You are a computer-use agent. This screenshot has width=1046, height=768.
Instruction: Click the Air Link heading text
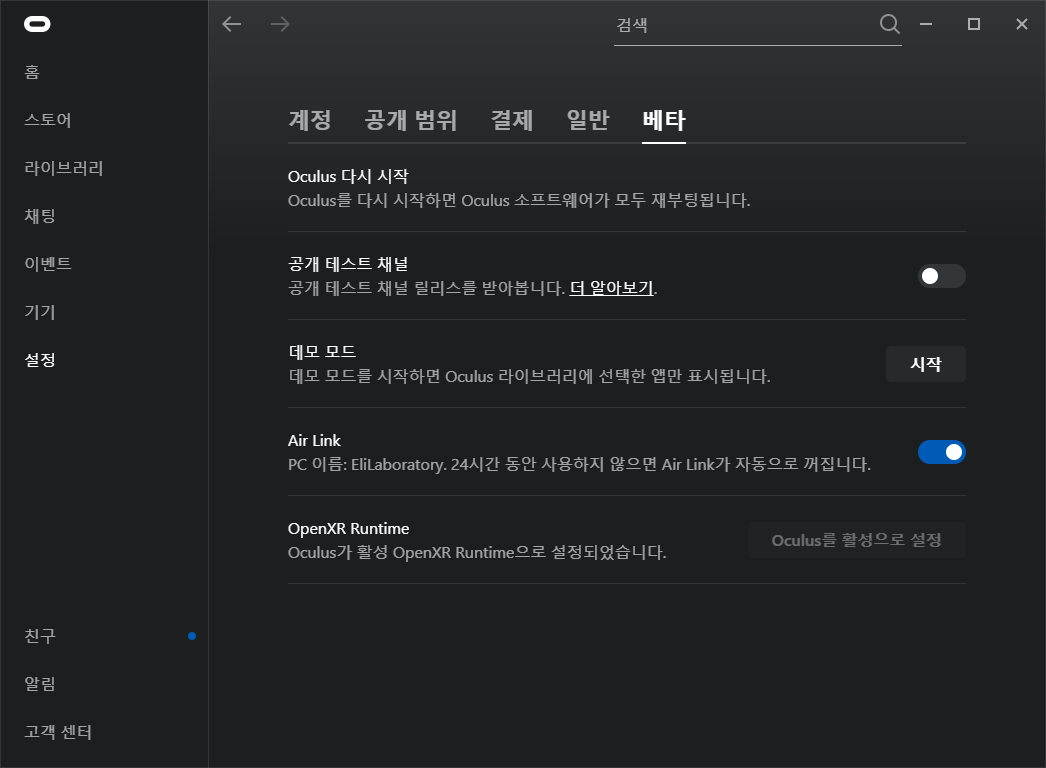(314, 440)
